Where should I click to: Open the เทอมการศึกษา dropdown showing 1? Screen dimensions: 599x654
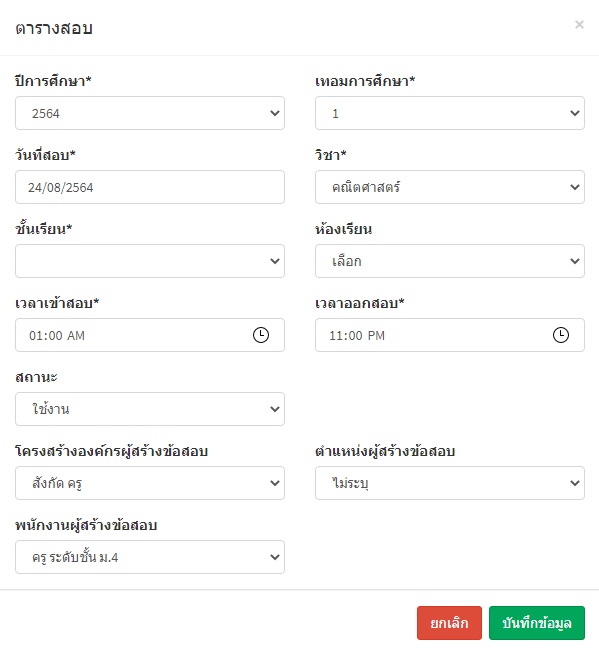pyautogui.click(x=450, y=113)
